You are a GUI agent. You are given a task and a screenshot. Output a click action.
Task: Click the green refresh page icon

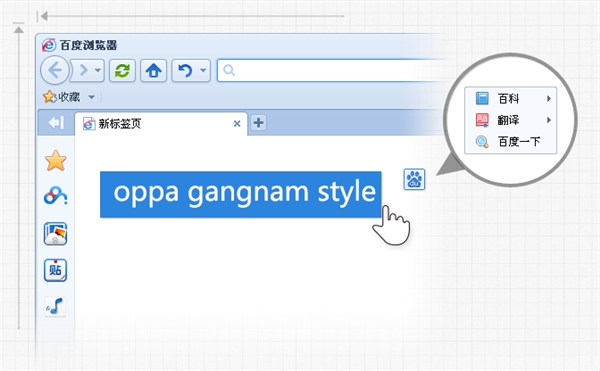122,71
